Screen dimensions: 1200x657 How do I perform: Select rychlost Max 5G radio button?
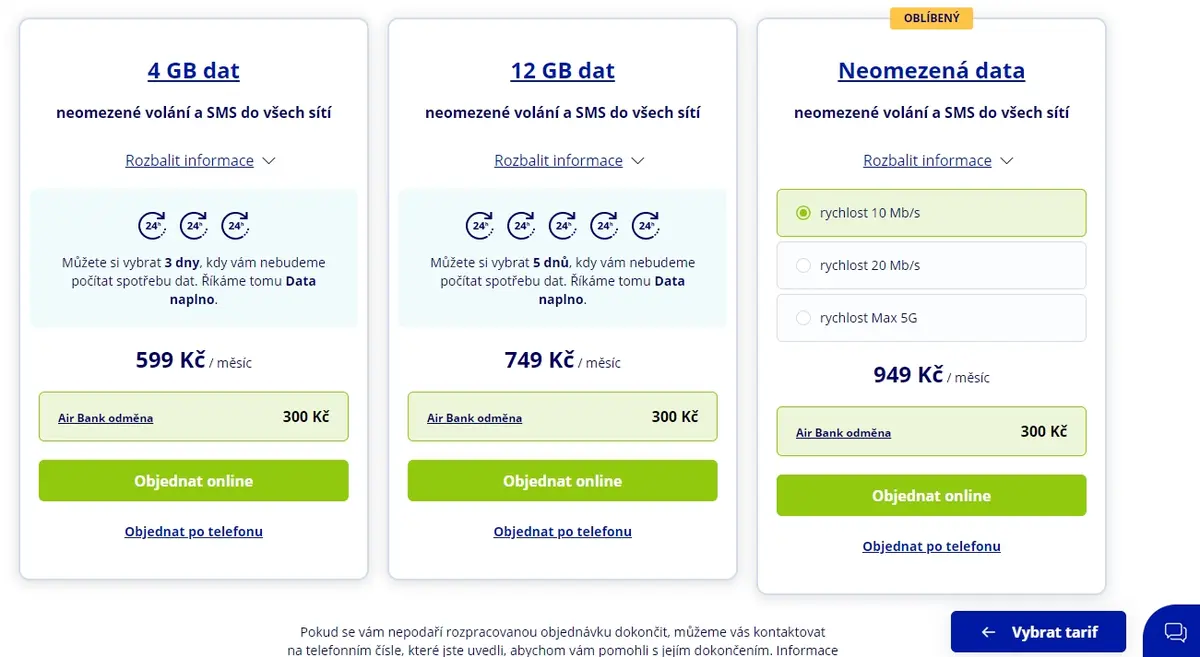[x=931, y=318]
